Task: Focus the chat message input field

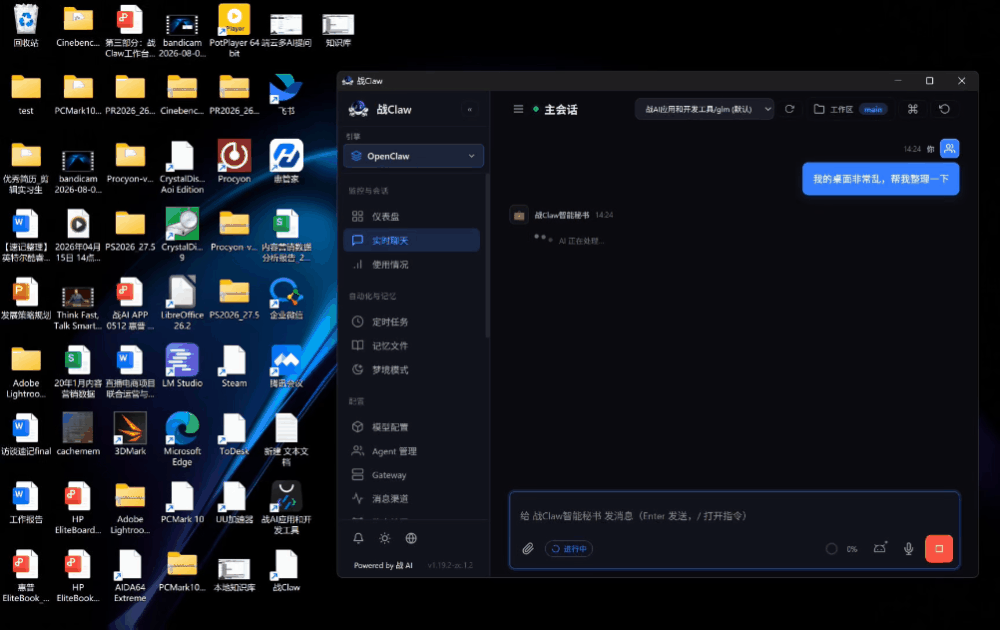Action: point(734,516)
